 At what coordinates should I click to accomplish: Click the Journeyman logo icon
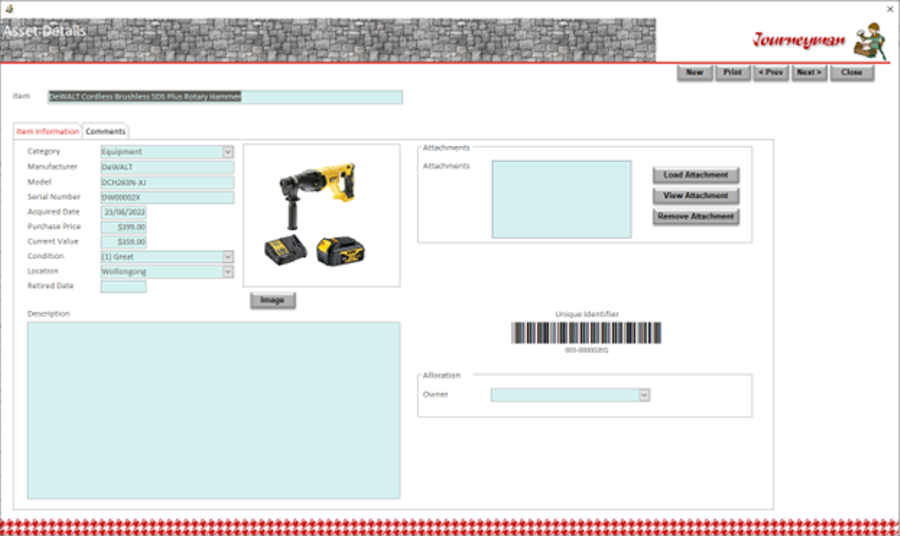[871, 41]
